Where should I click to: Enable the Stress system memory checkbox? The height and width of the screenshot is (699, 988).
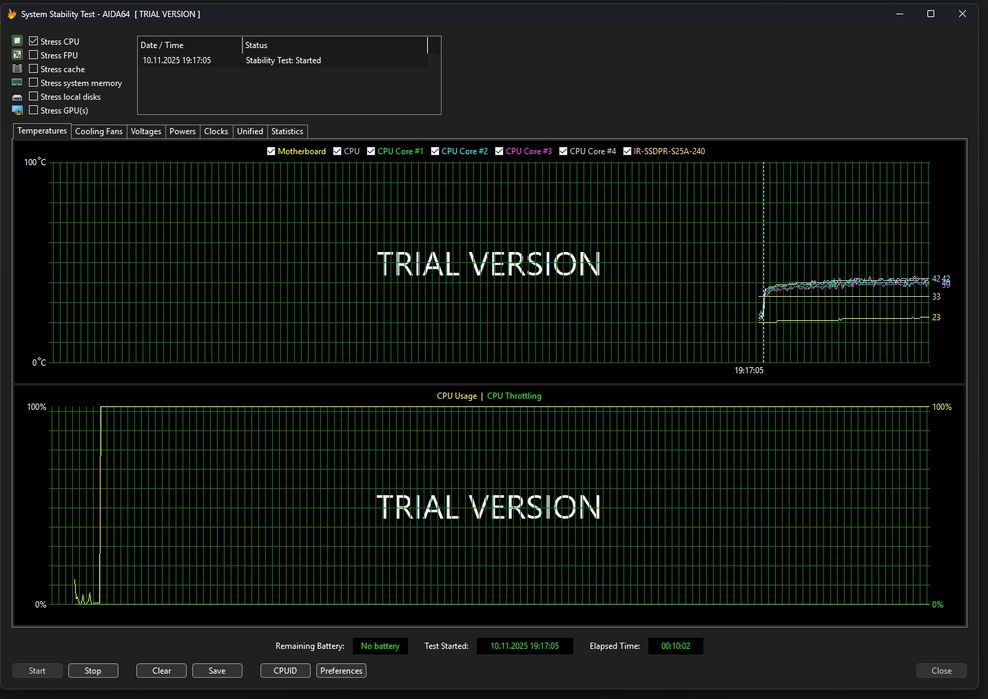click(34, 83)
